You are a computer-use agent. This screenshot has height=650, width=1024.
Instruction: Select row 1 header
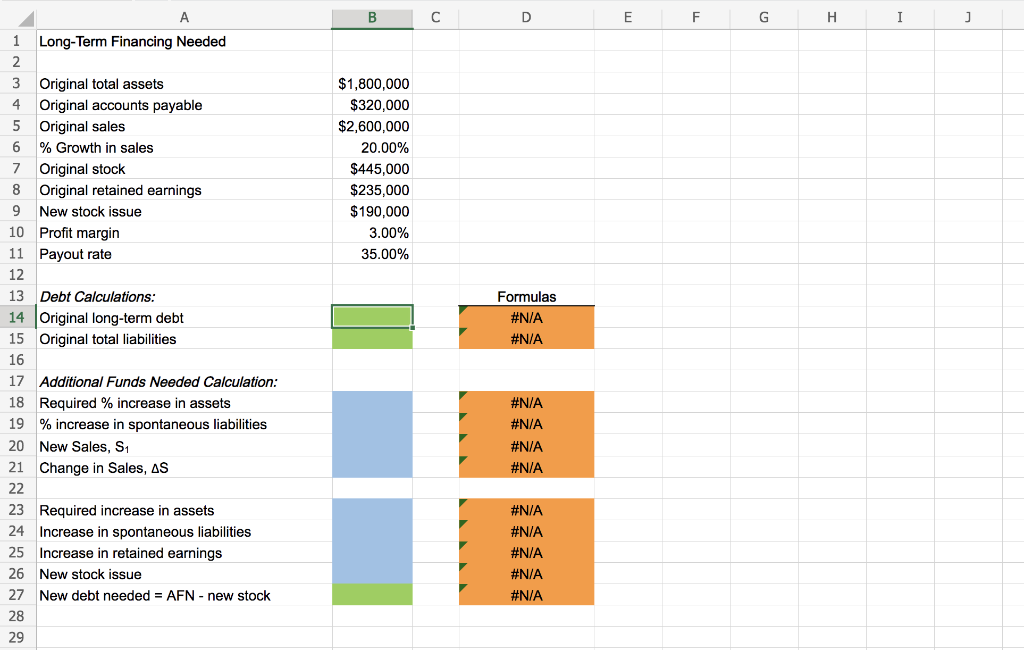17,41
